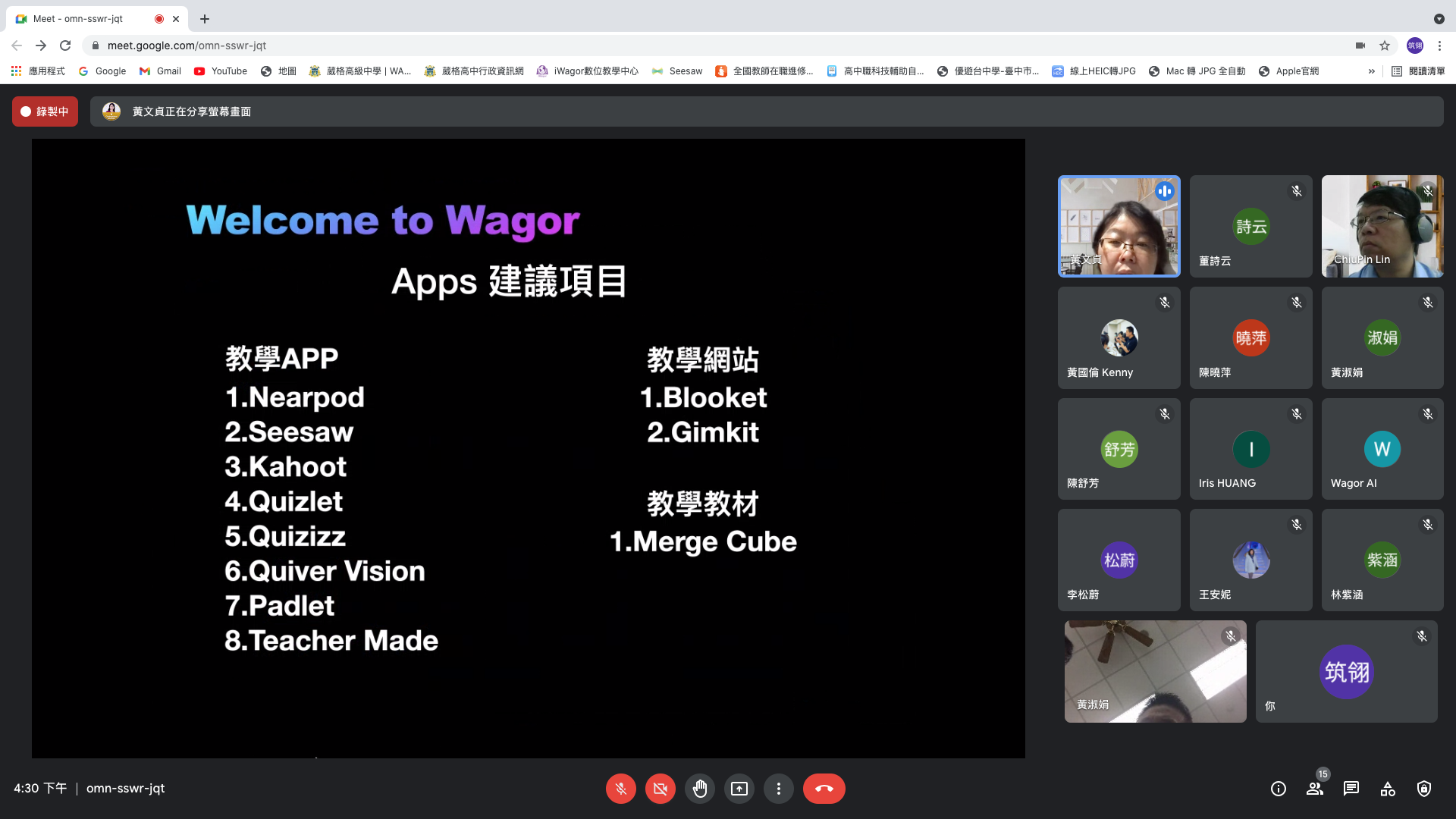Bookmark this page with star icon

point(1385,45)
